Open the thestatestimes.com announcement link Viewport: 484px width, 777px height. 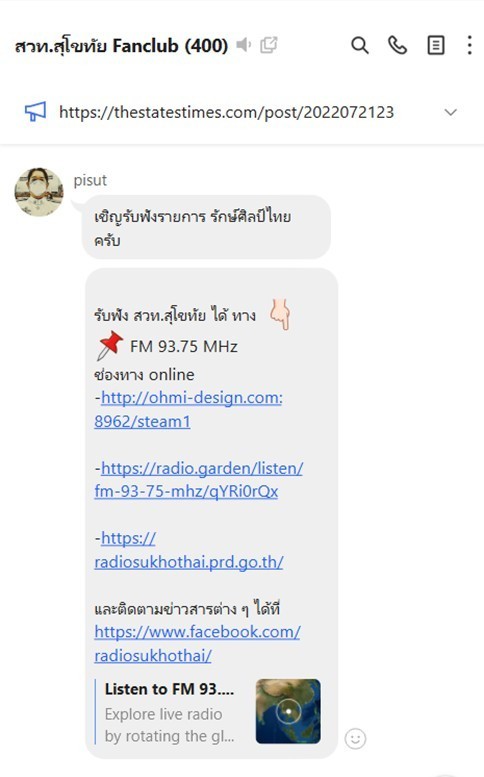pos(226,112)
